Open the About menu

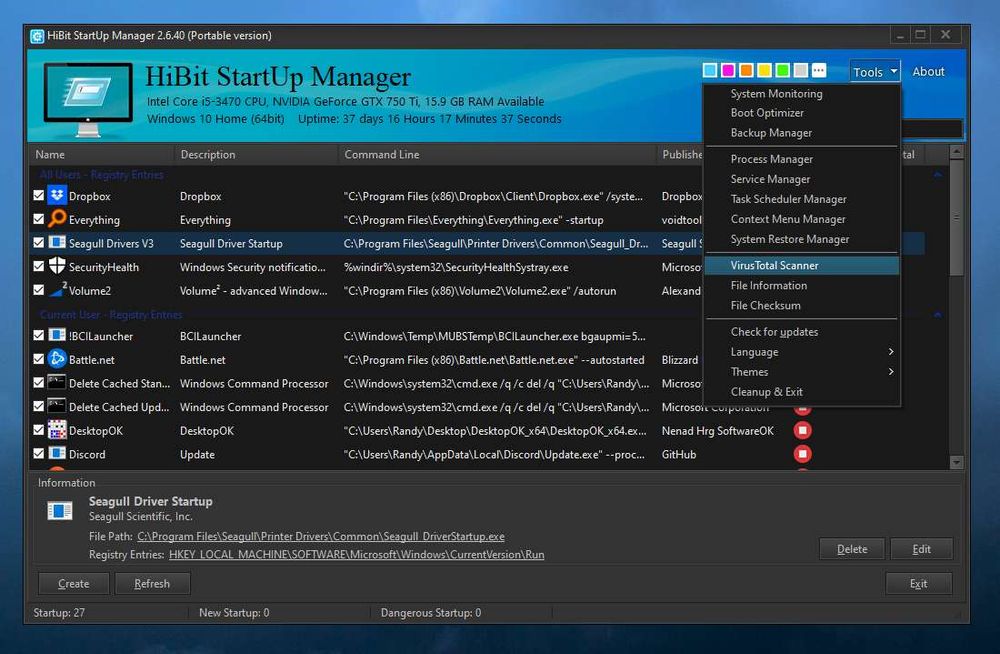(x=928, y=71)
